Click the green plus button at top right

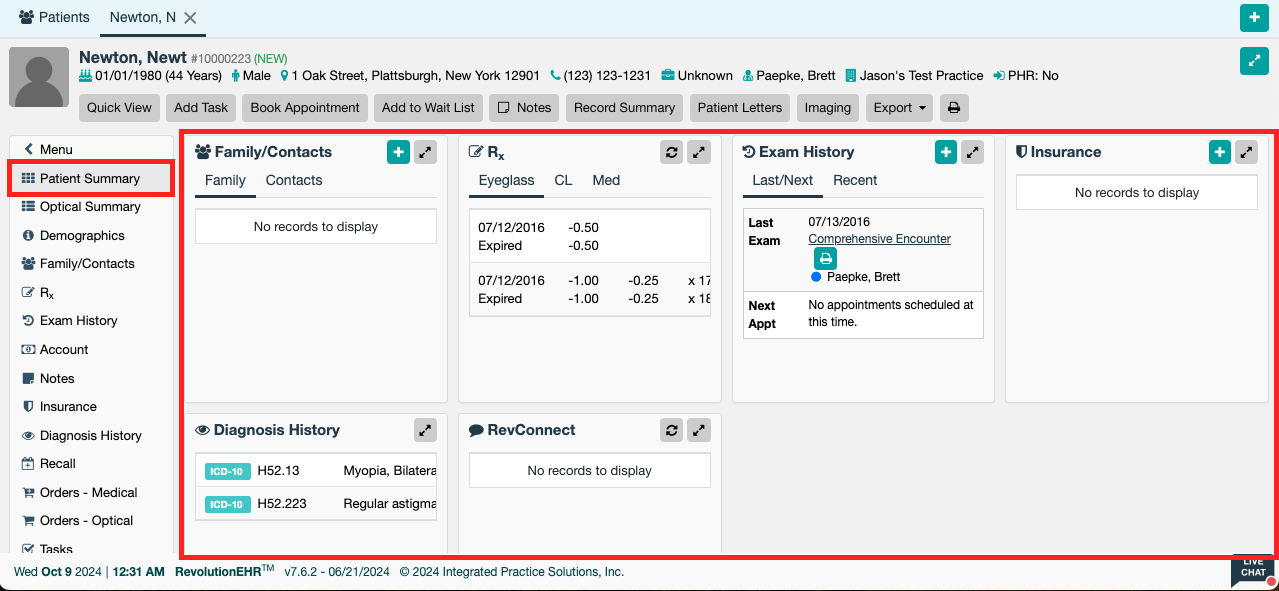tap(1254, 18)
